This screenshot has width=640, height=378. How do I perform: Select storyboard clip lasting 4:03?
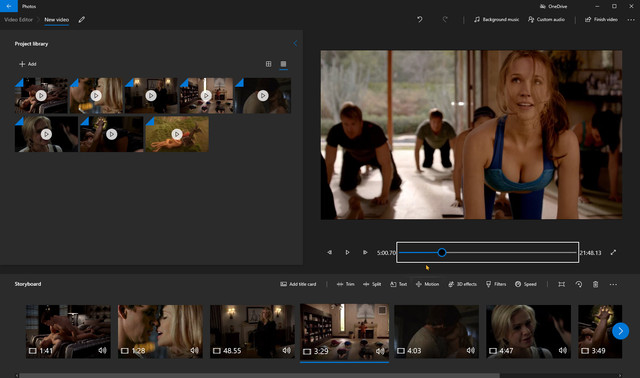pyautogui.click(x=437, y=331)
